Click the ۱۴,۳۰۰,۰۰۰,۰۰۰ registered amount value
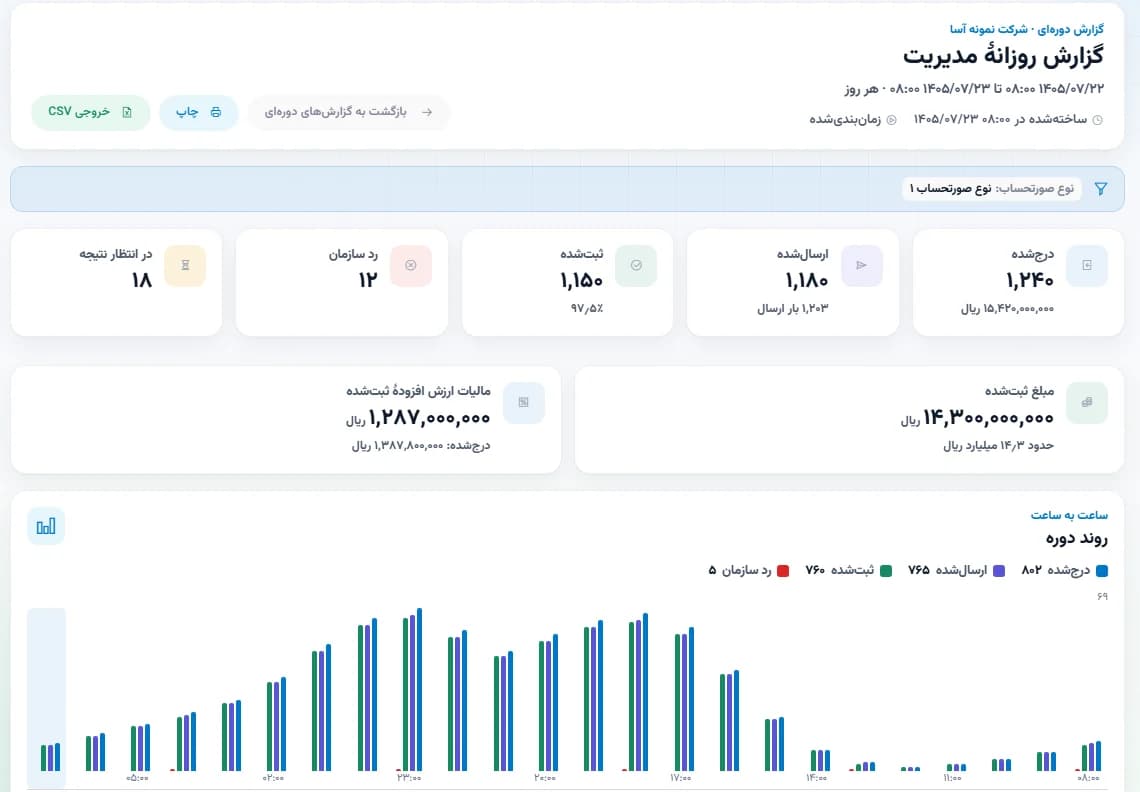 pyautogui.click(x=988, y=418)
